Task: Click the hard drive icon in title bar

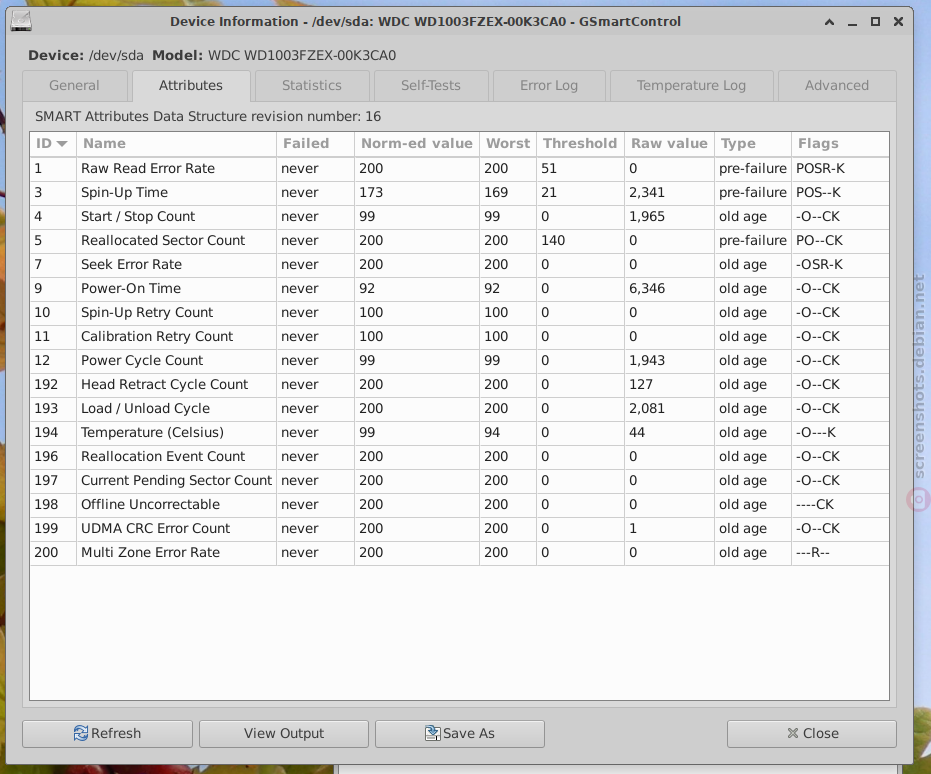Action: click(21, 22)
